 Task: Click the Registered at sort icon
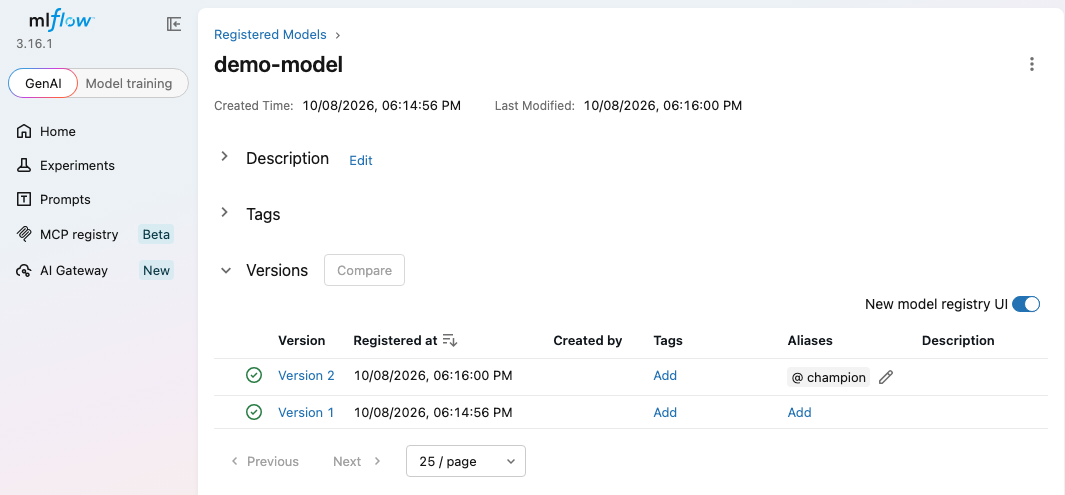(x=450, y=340)
